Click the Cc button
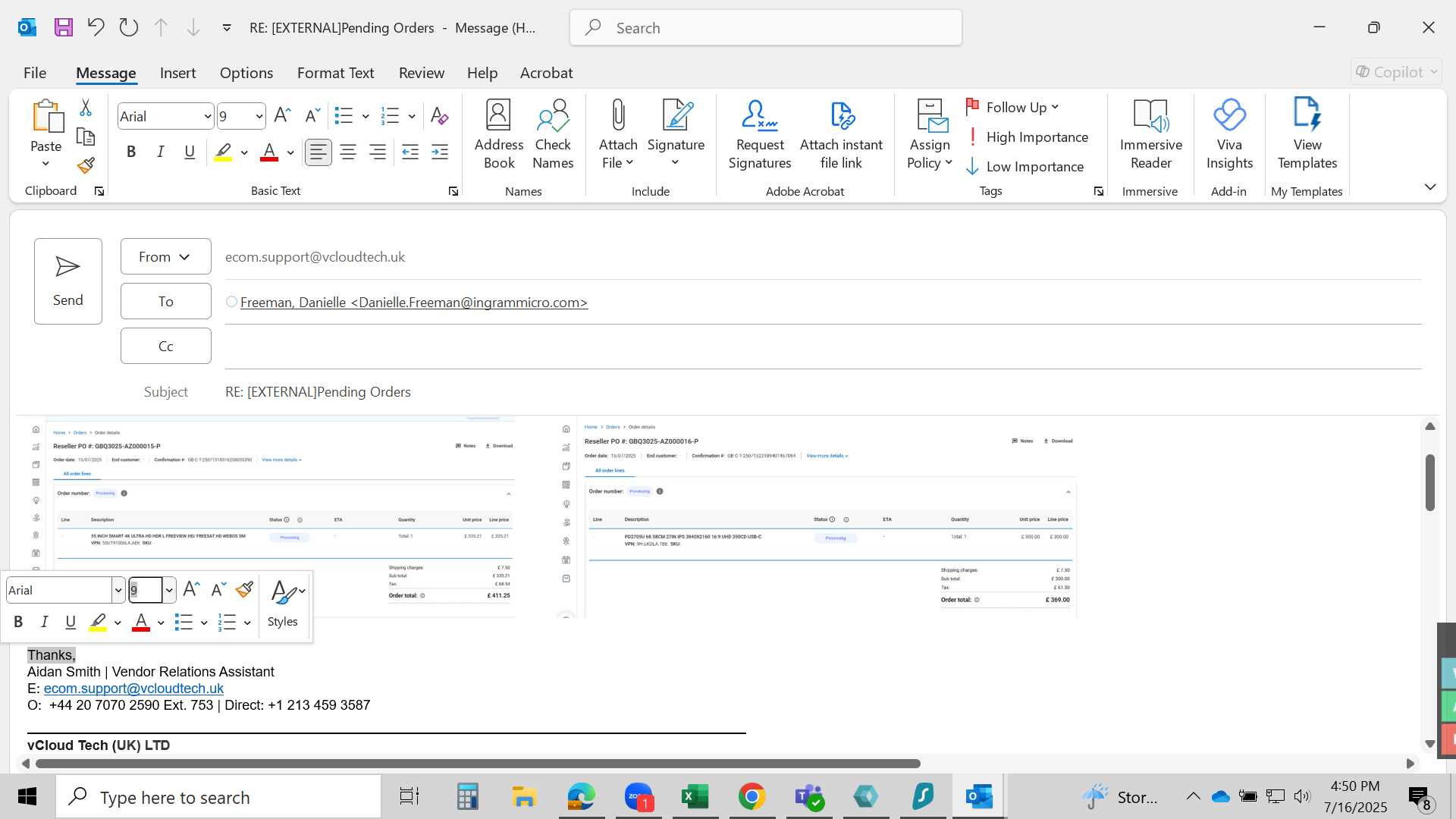The width and height of the screenshot is (1456, 819). point(165,347)
